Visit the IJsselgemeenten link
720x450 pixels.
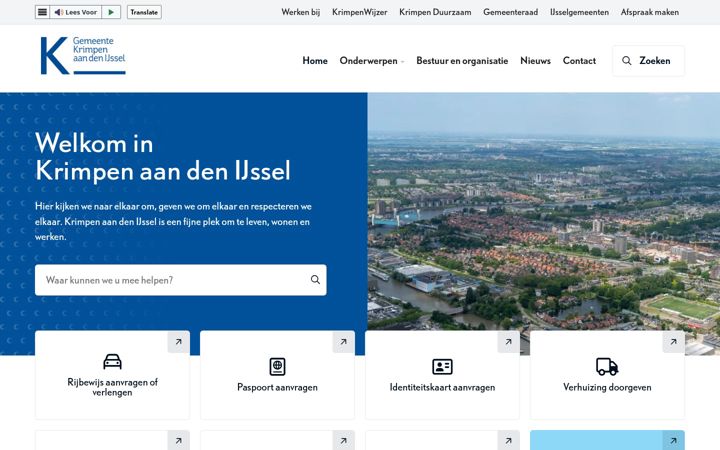pos(579,12)
